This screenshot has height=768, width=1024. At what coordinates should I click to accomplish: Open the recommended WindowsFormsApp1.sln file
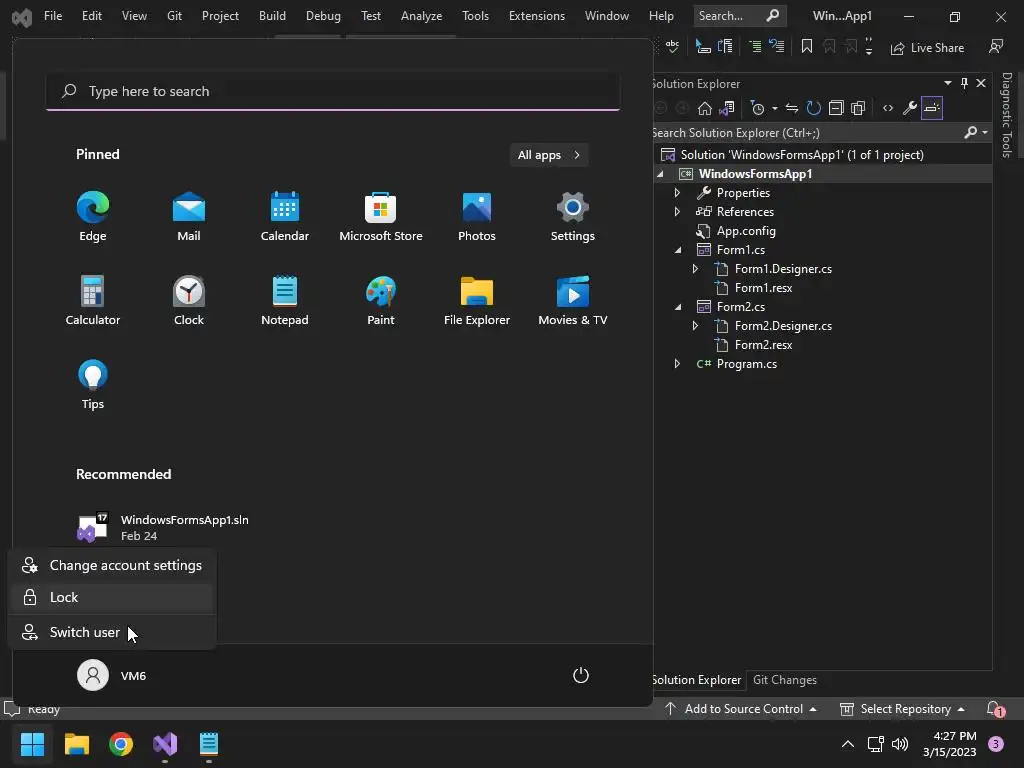(x=163, y=527)
